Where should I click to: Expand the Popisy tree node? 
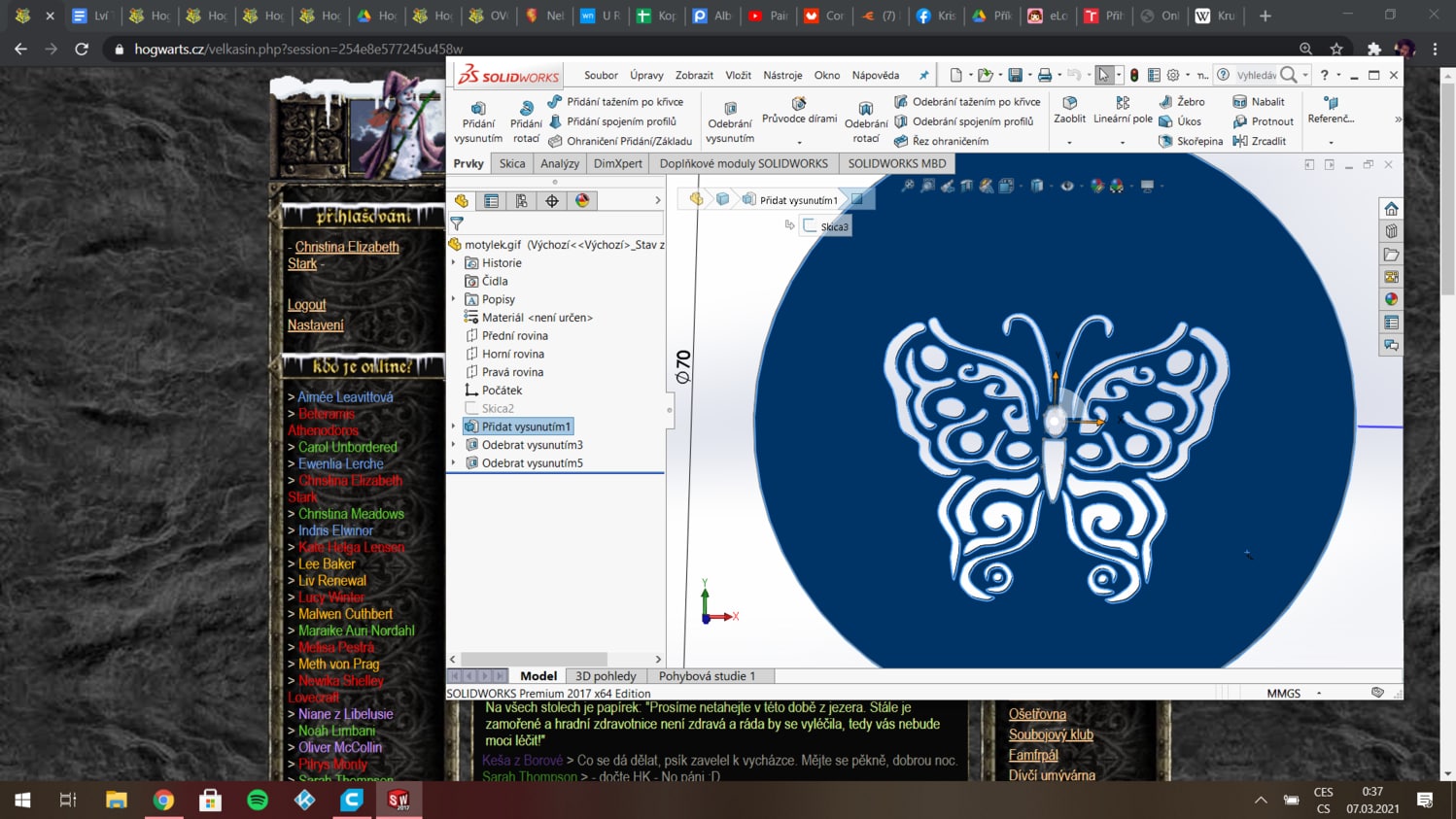(453, 299)
